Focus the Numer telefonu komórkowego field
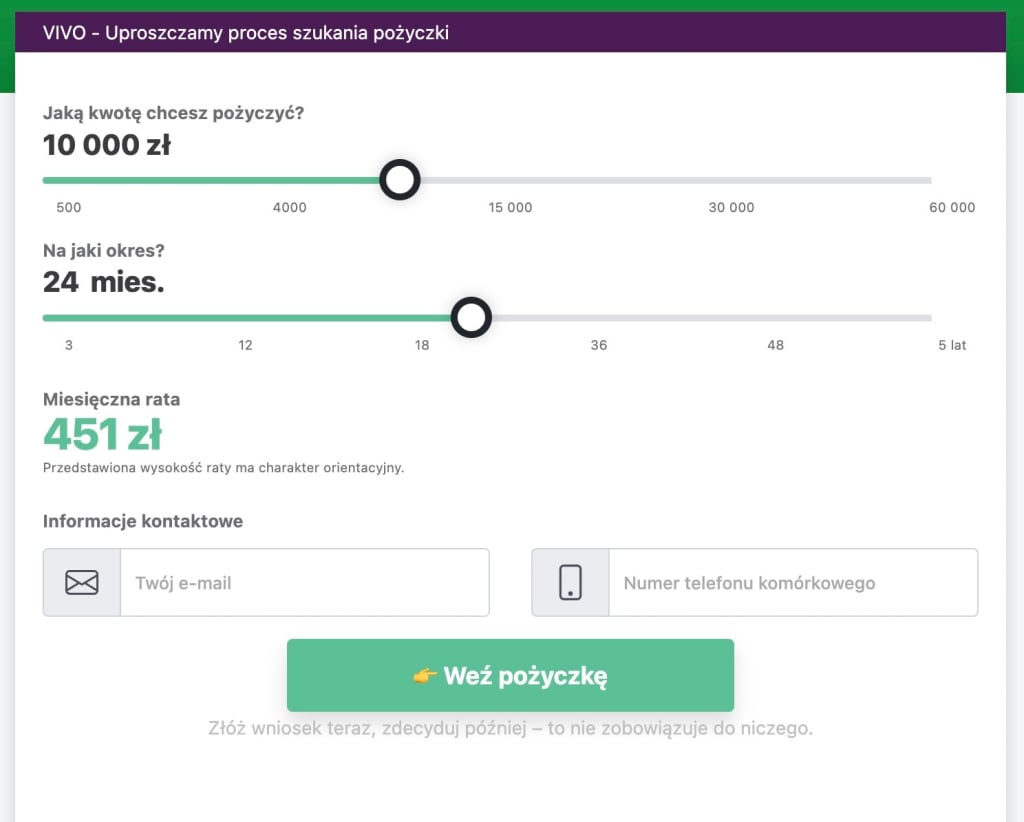The width and height of the screenshot is (1024, 822). tap(793, 582)
